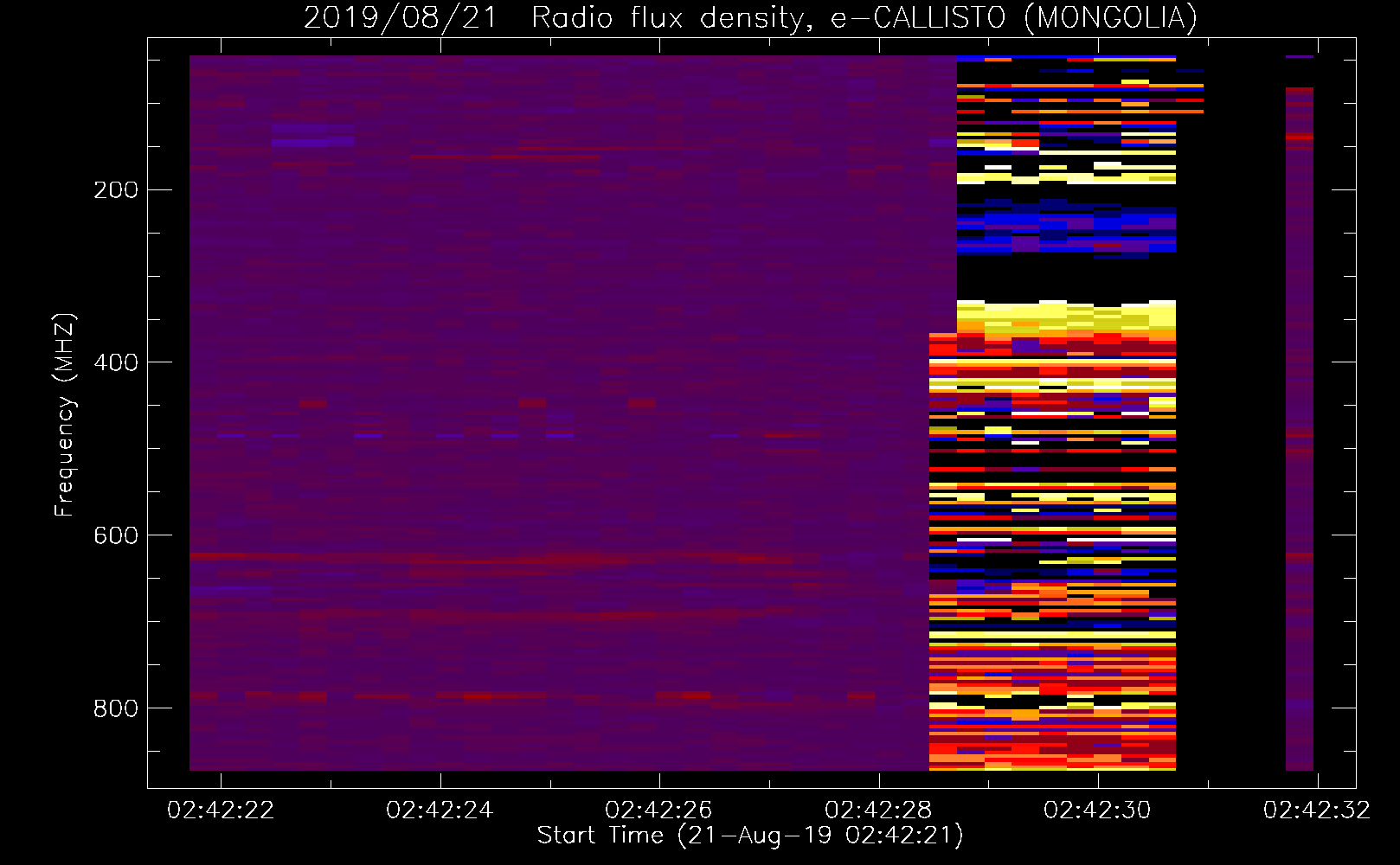Click the plot title mentioning e-CALLISTO (MONGOLIA)
1400x865 pixels.
pos(750,17)
